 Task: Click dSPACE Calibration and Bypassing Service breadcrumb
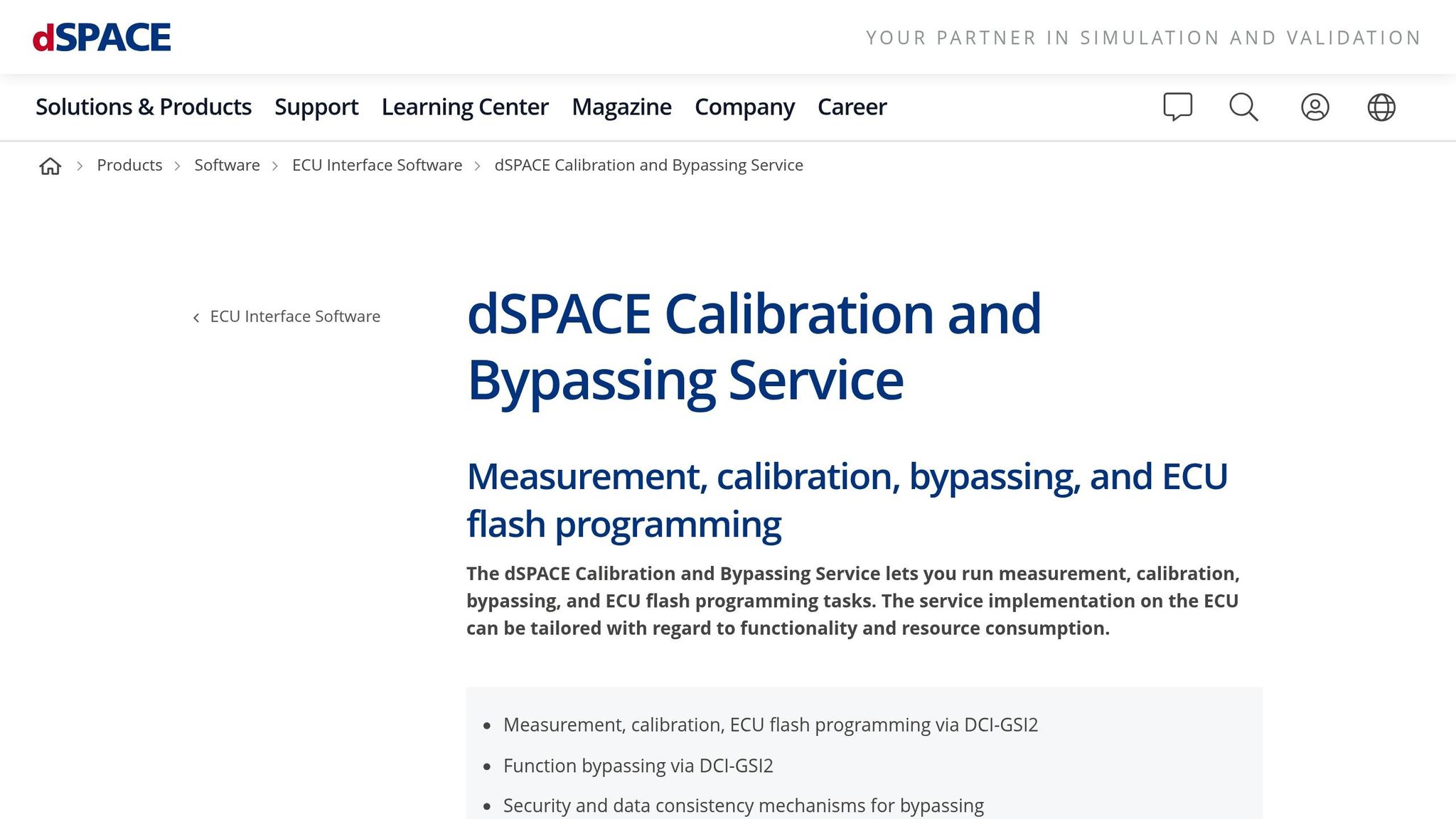point(648,165)
